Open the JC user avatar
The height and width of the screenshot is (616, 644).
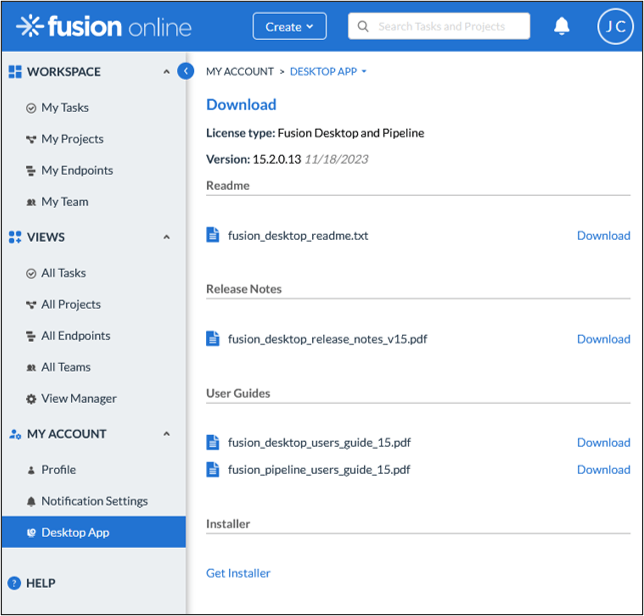(x=615, y=26)
